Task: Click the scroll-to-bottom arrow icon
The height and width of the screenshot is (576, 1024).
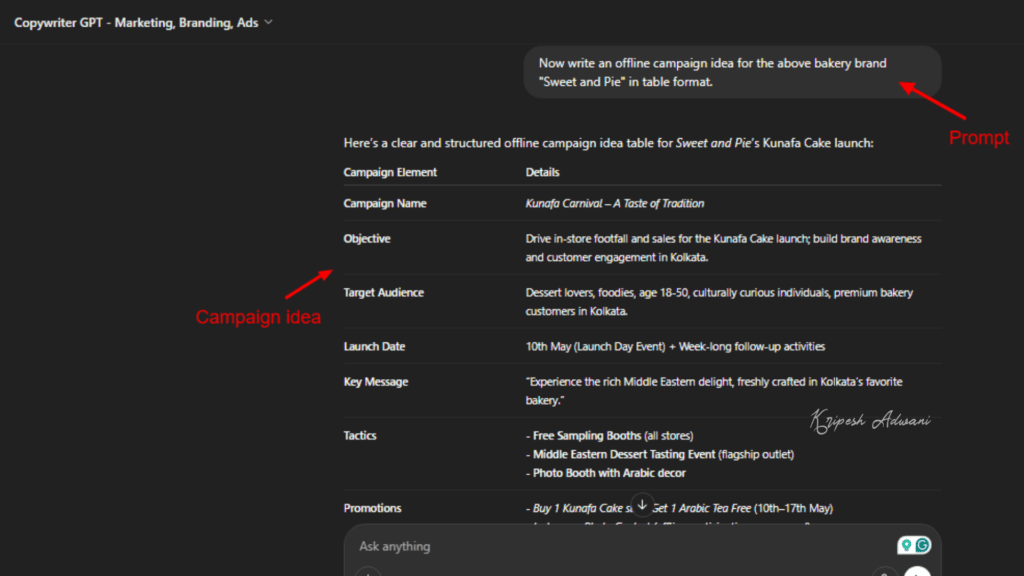Action: point(642,504)
